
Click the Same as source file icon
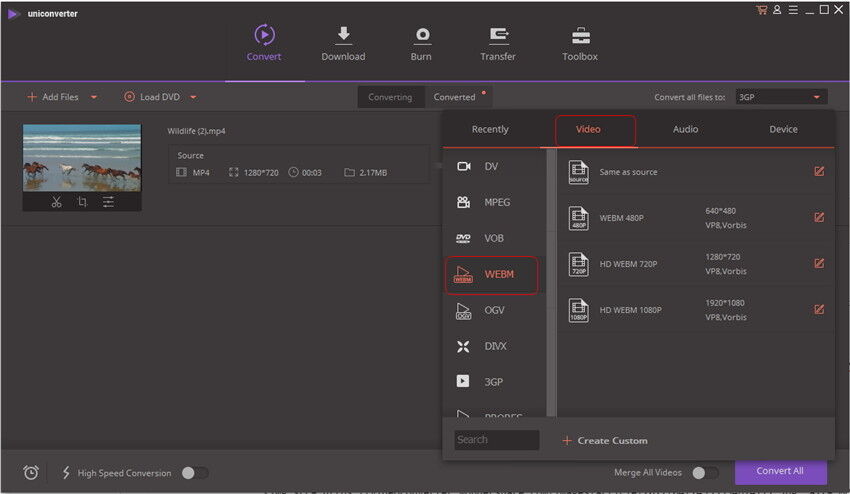point(578,172)
